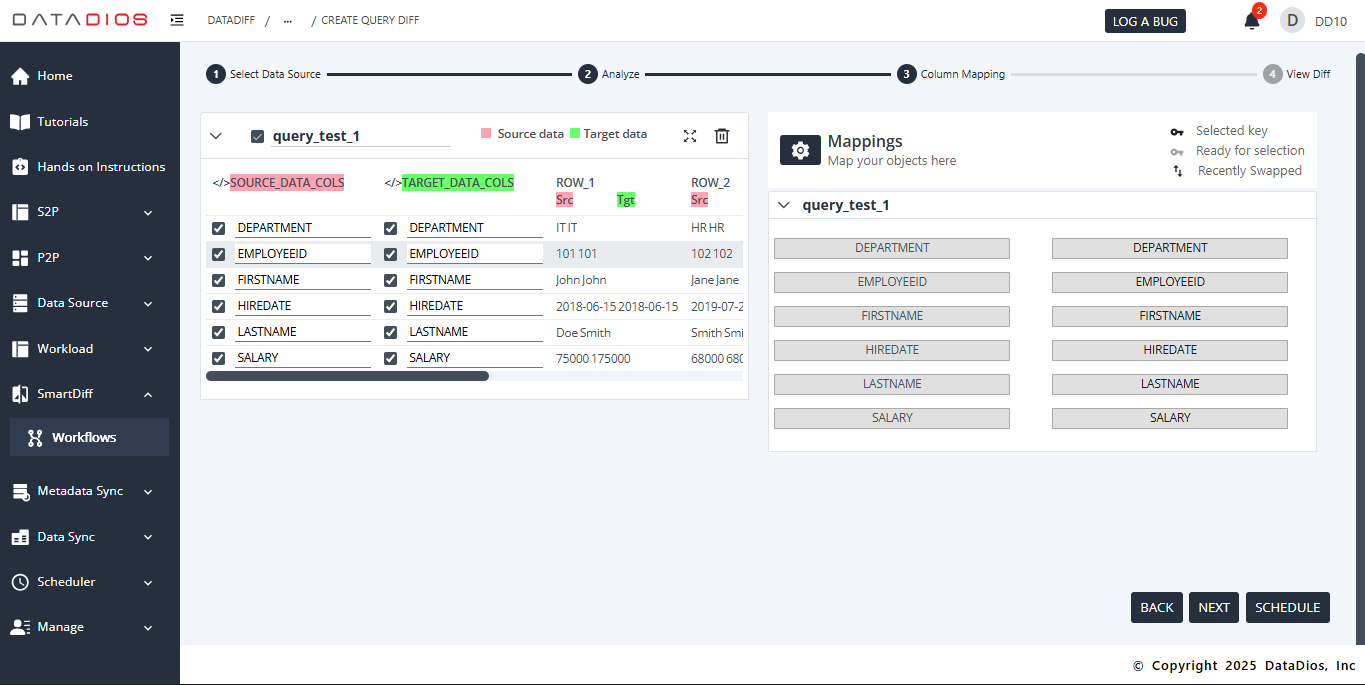Open Tutorials from the sidebar
The height and width of the screenshot is (685, 1365).
click(62, 122)
